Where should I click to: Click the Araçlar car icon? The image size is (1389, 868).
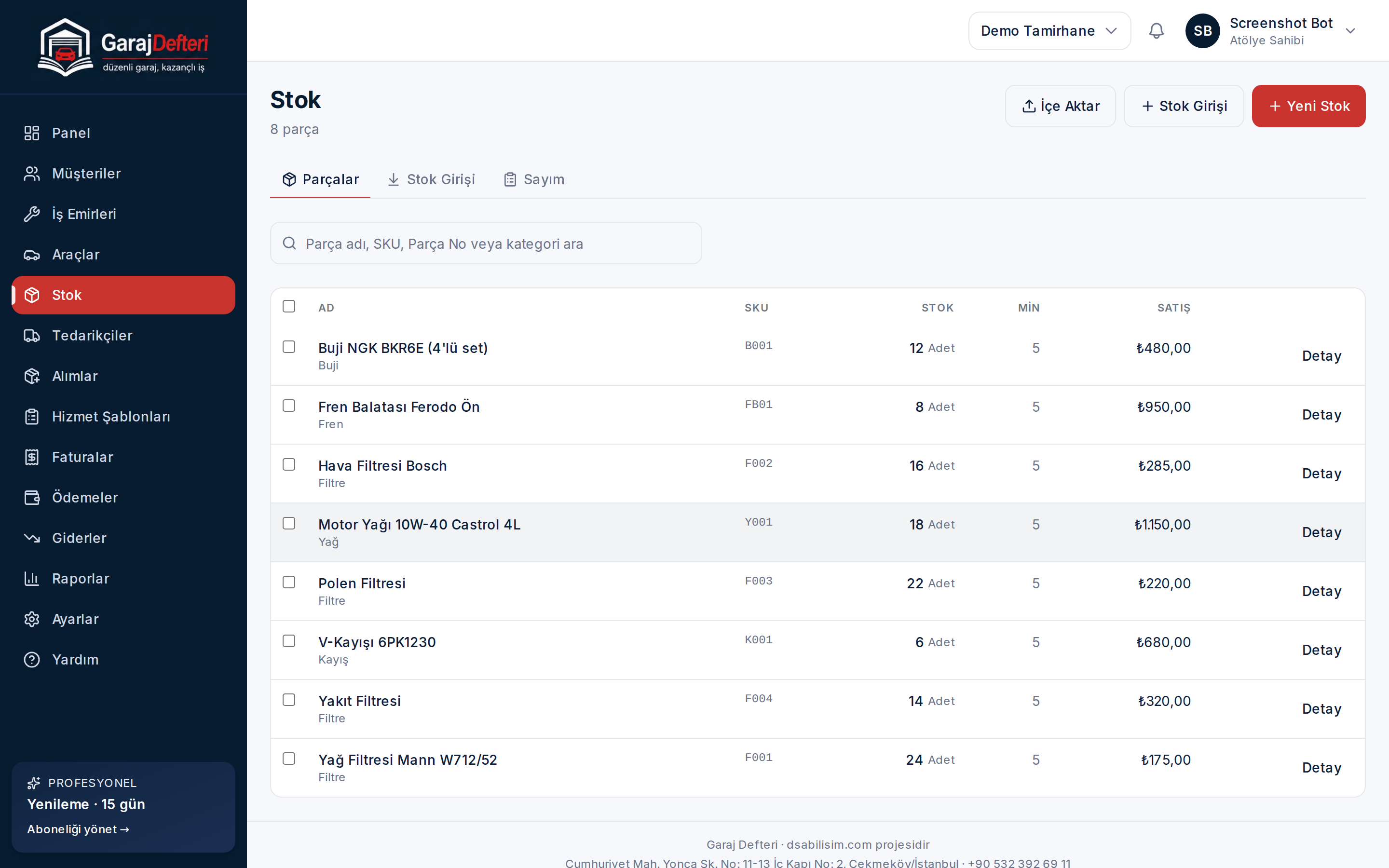(x=31, y=255)
